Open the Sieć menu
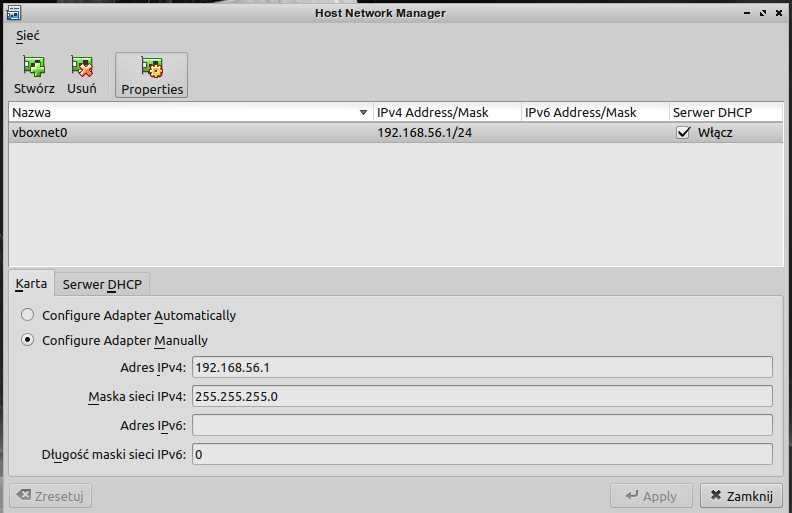This screenshot has width=792, height=513. 27,36
